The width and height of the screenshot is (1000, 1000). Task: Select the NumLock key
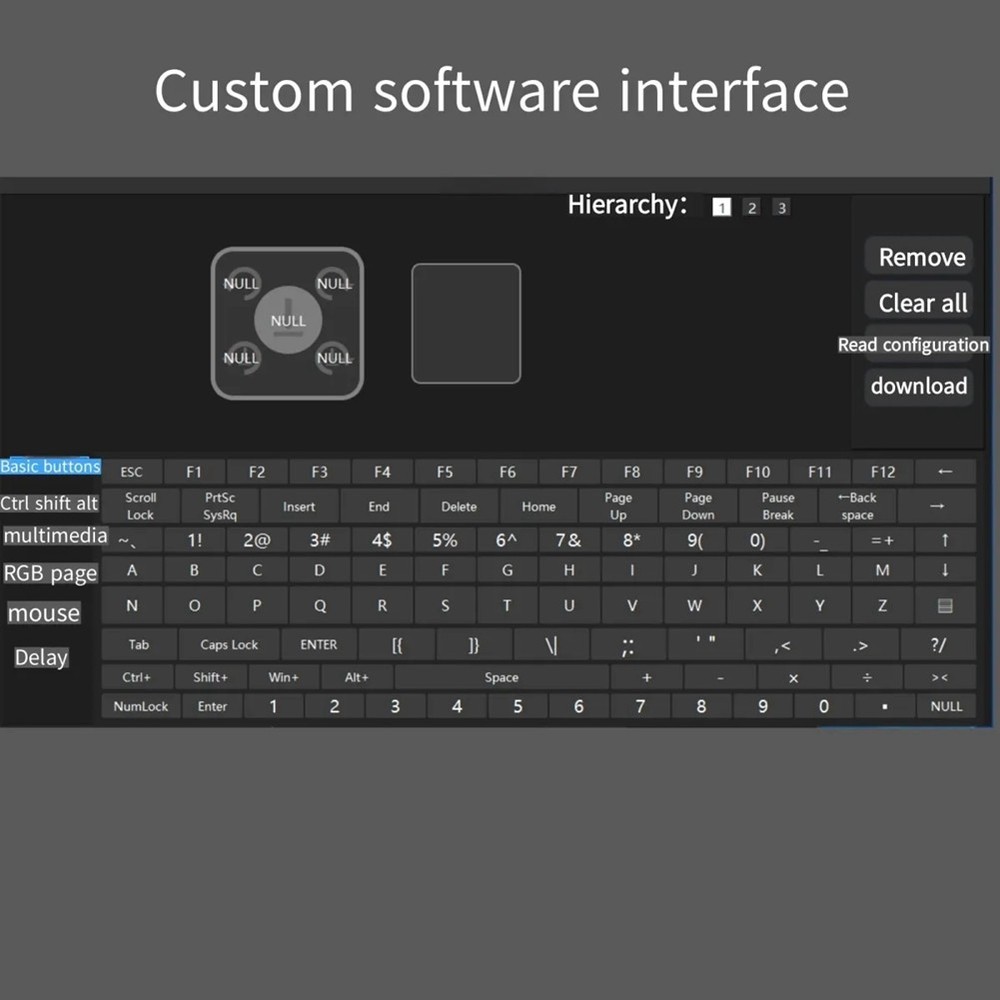[x=139, y=706]
